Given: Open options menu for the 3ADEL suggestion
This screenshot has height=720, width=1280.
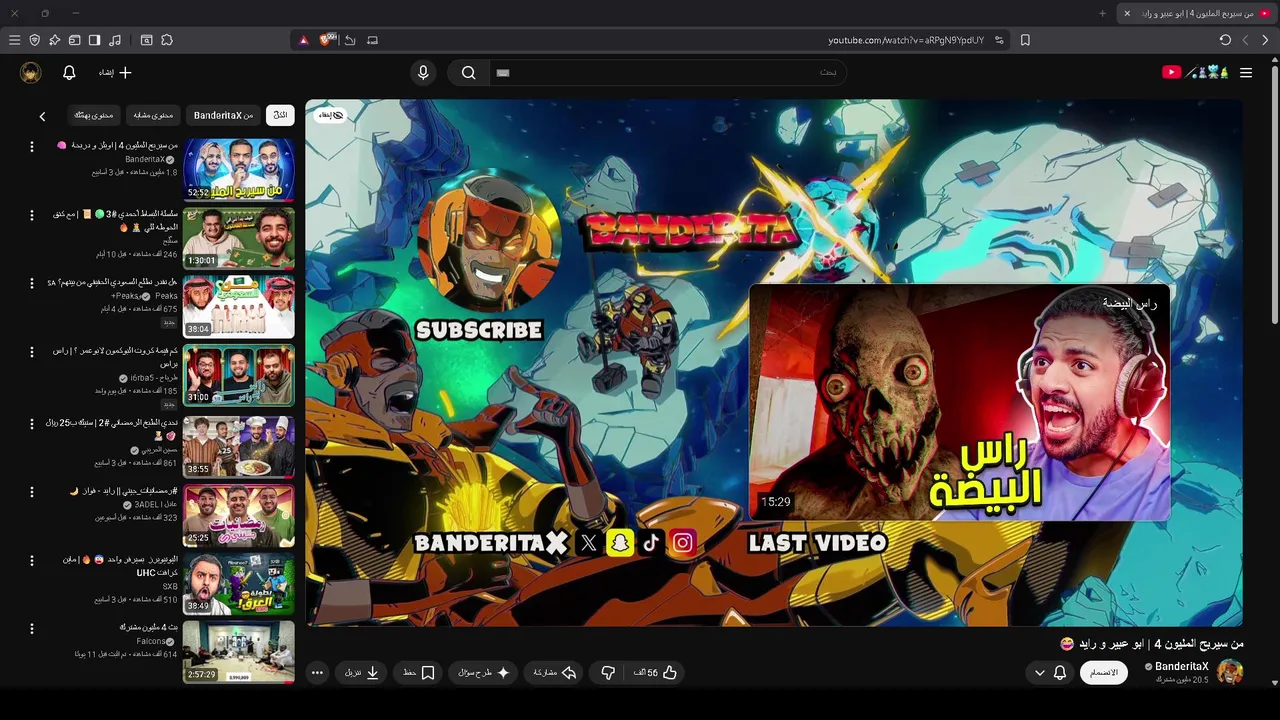Looking at the screenshot, I should coord(31,492).
